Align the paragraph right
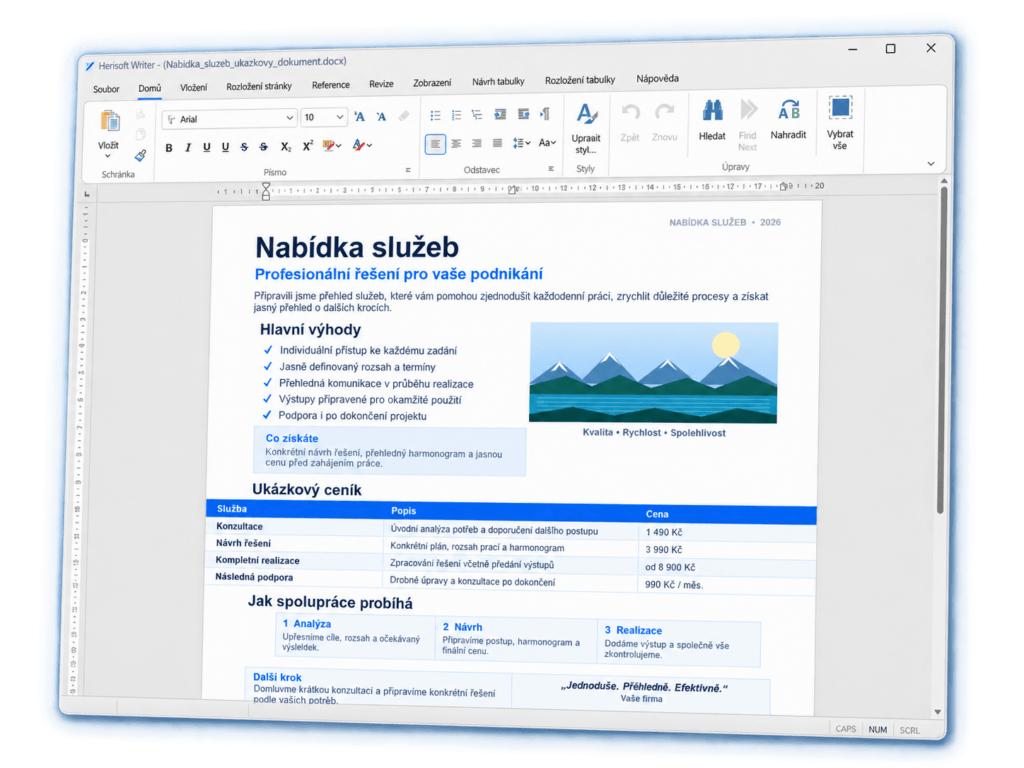 477,143
